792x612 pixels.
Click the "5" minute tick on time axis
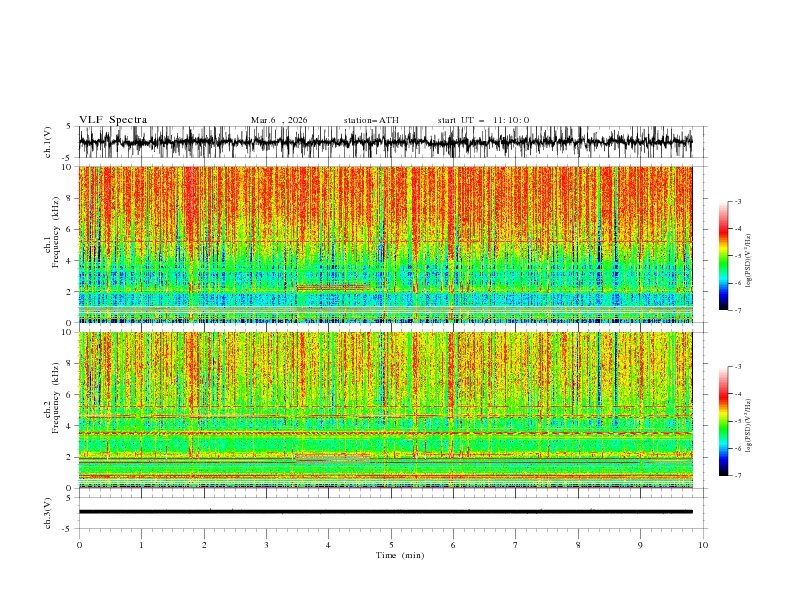click(391, 545)
